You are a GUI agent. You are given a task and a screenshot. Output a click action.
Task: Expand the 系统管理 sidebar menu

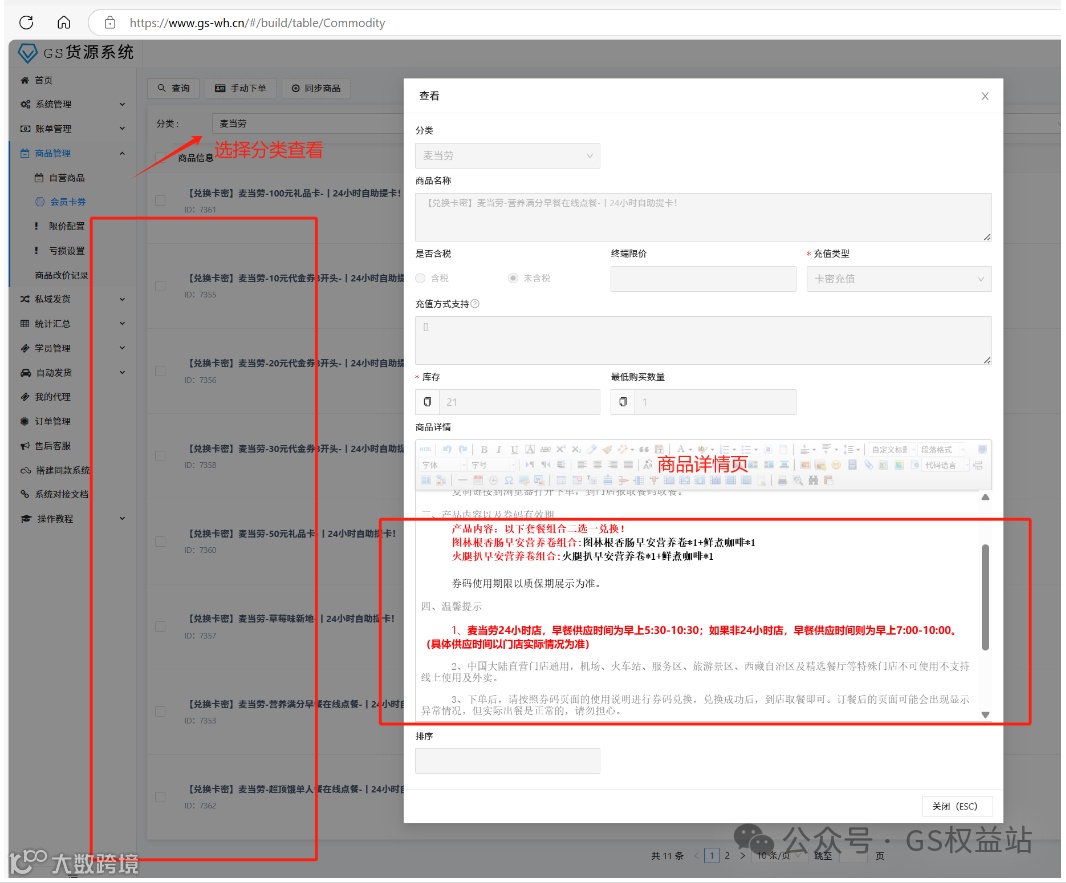point(71,104)
